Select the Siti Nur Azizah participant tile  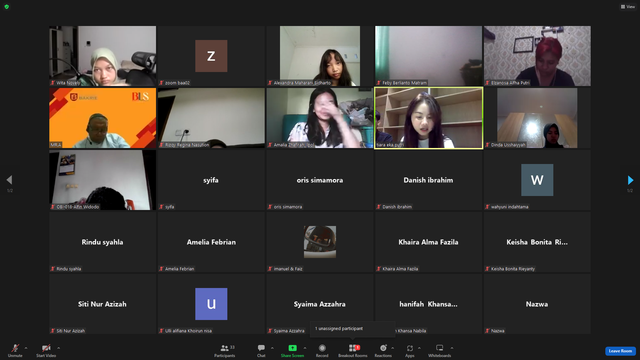(102, 304)
